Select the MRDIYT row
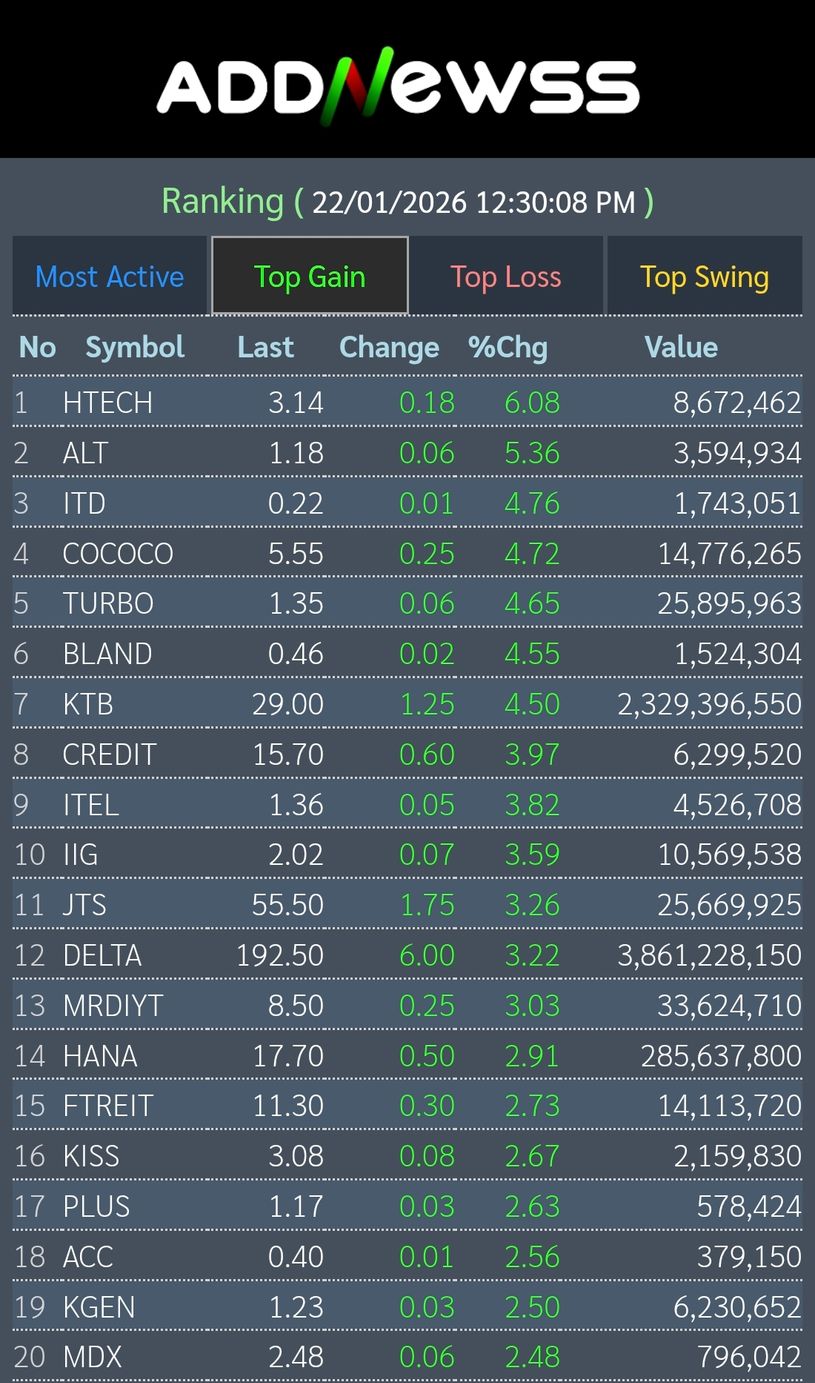 click(x=113, y=1005)
